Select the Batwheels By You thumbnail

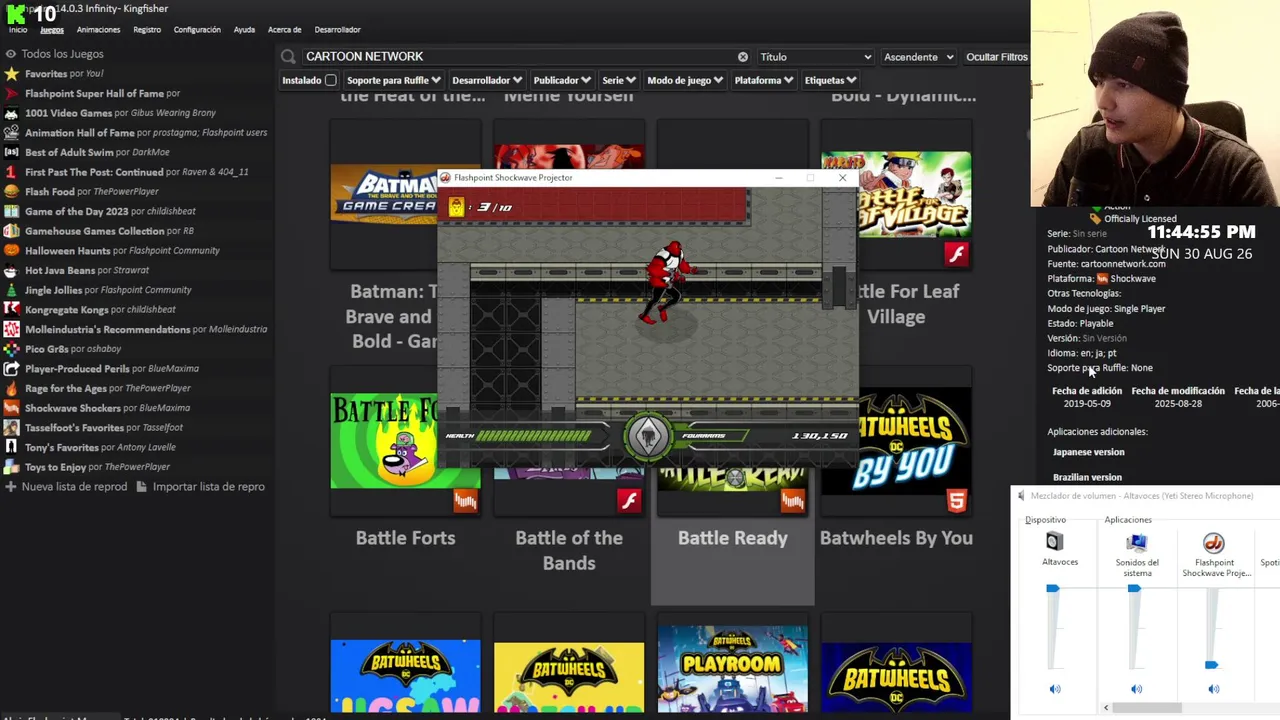[x=896, y=441]
